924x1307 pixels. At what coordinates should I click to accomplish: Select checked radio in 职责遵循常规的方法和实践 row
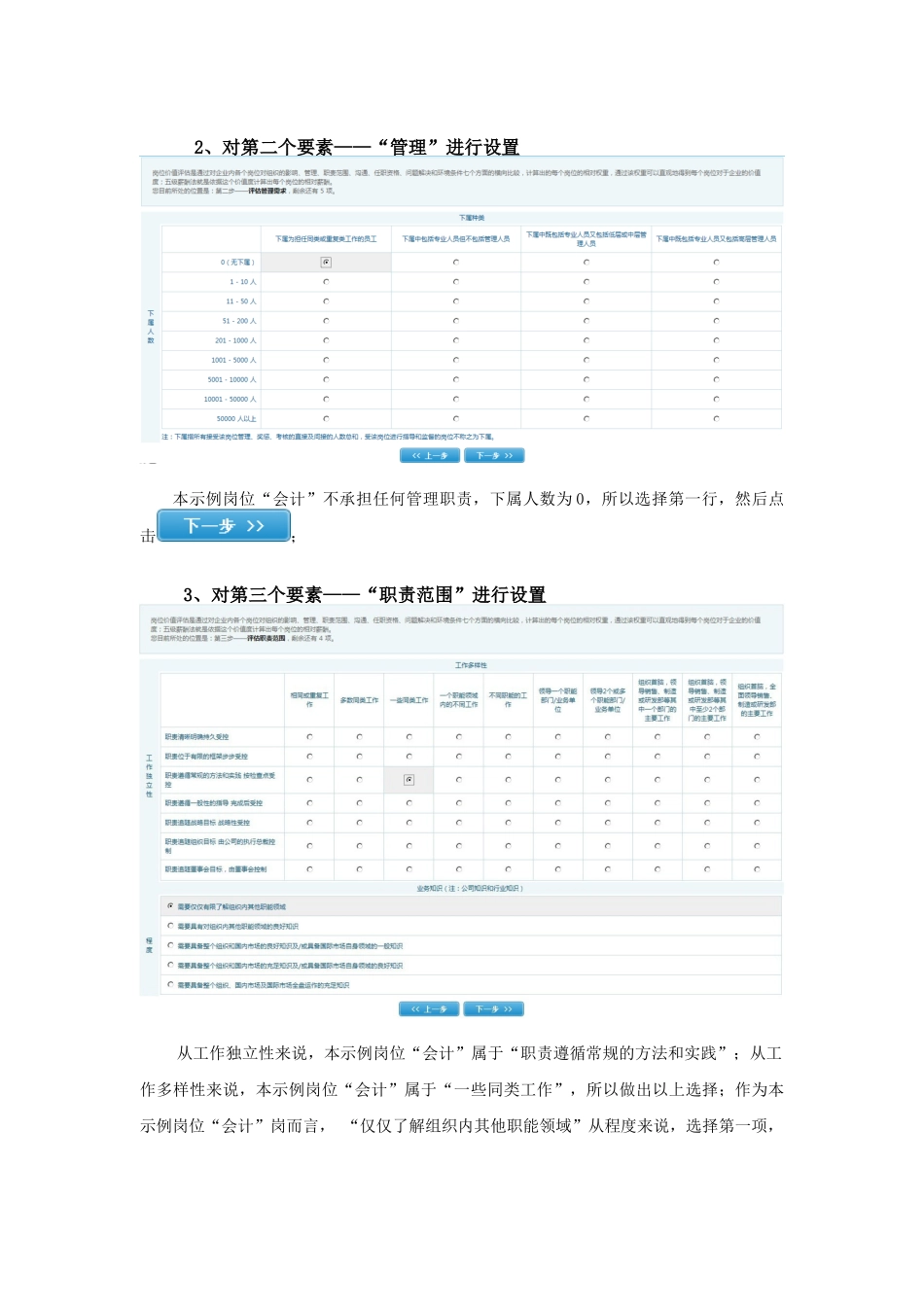tap(409, 780)
